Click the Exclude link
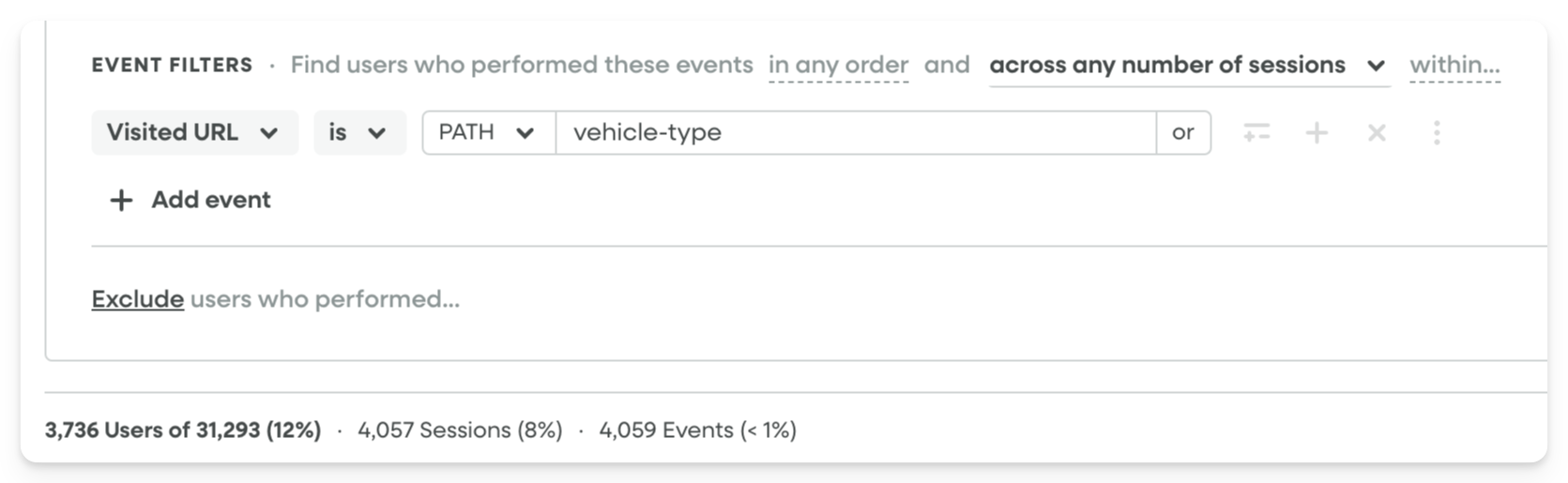The width and height of the screenshot is (1568, 483). point(138,299)
